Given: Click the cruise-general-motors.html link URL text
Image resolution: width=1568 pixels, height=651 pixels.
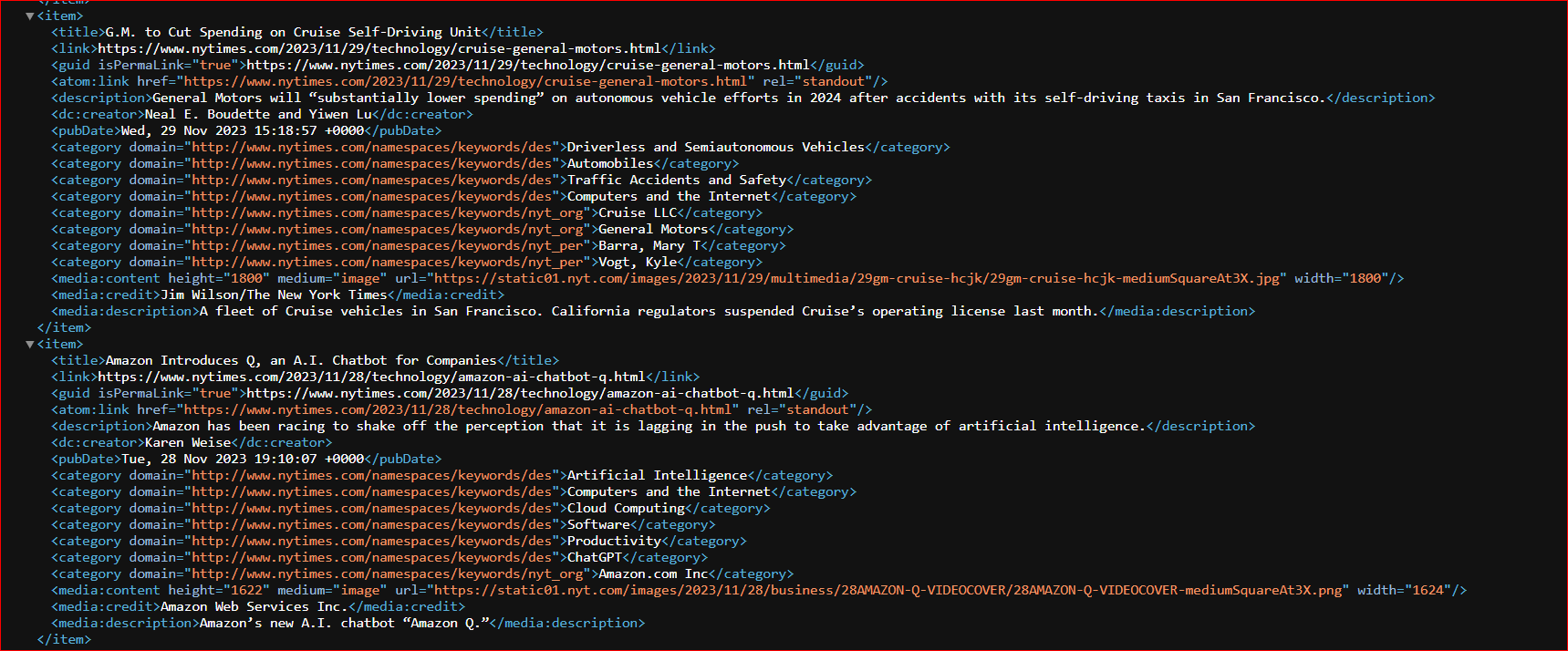Looking at the screenshot, I should (x=379, y=48).
